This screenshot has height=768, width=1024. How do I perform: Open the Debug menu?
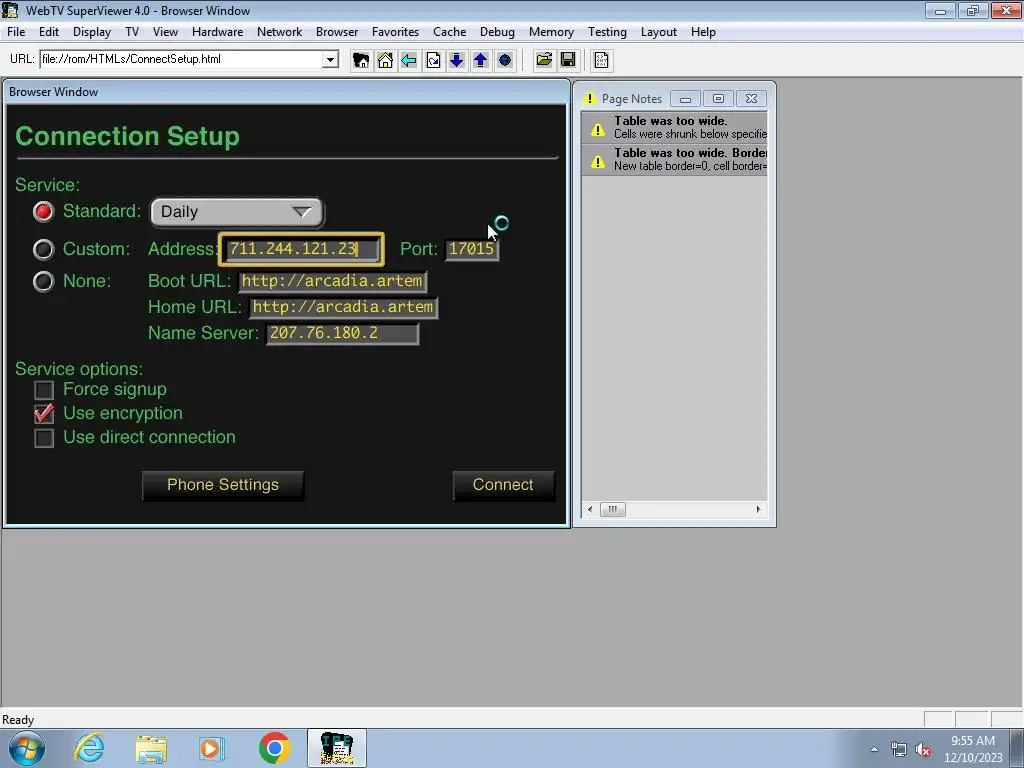click(497, 32)
